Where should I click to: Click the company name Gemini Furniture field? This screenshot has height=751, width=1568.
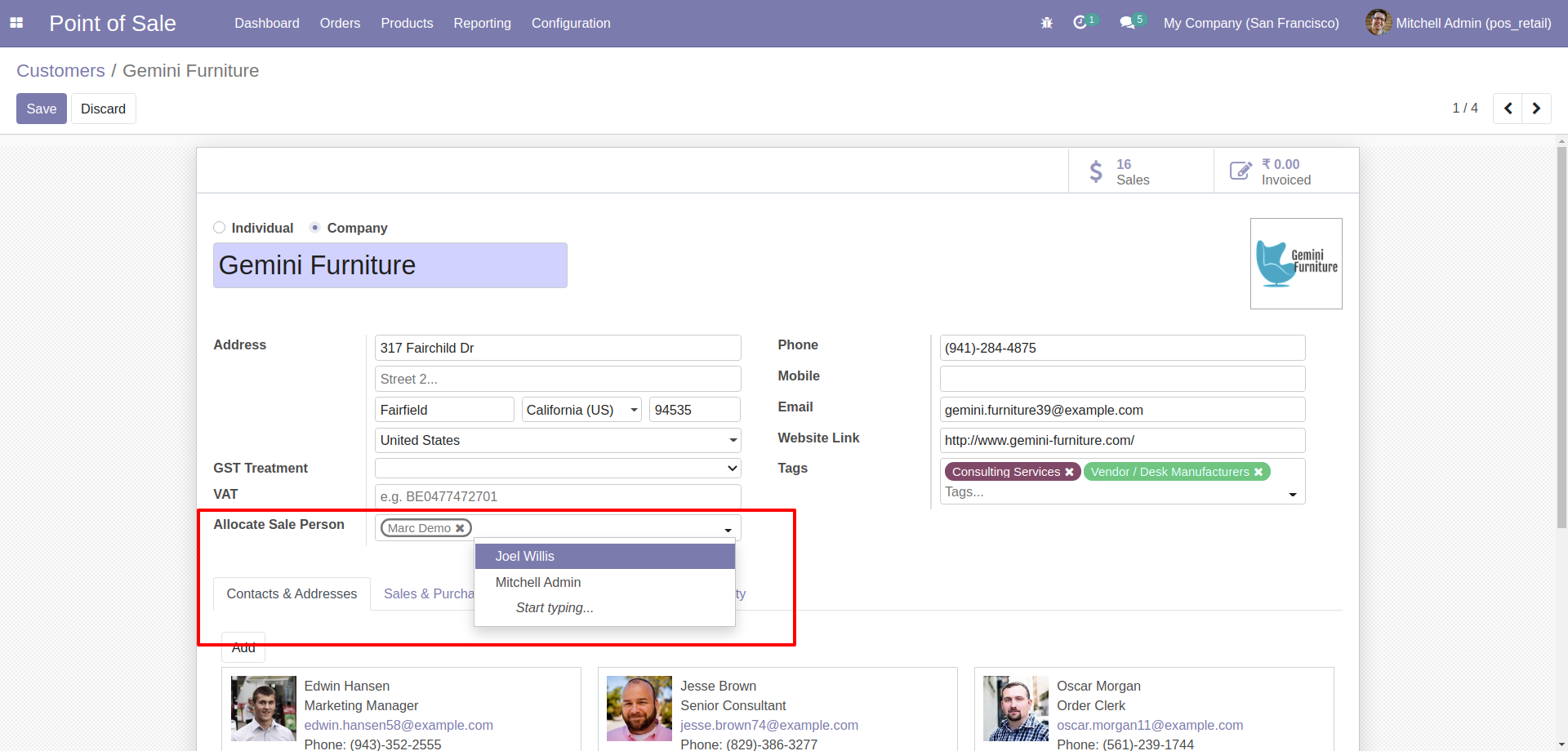point(390,265)
